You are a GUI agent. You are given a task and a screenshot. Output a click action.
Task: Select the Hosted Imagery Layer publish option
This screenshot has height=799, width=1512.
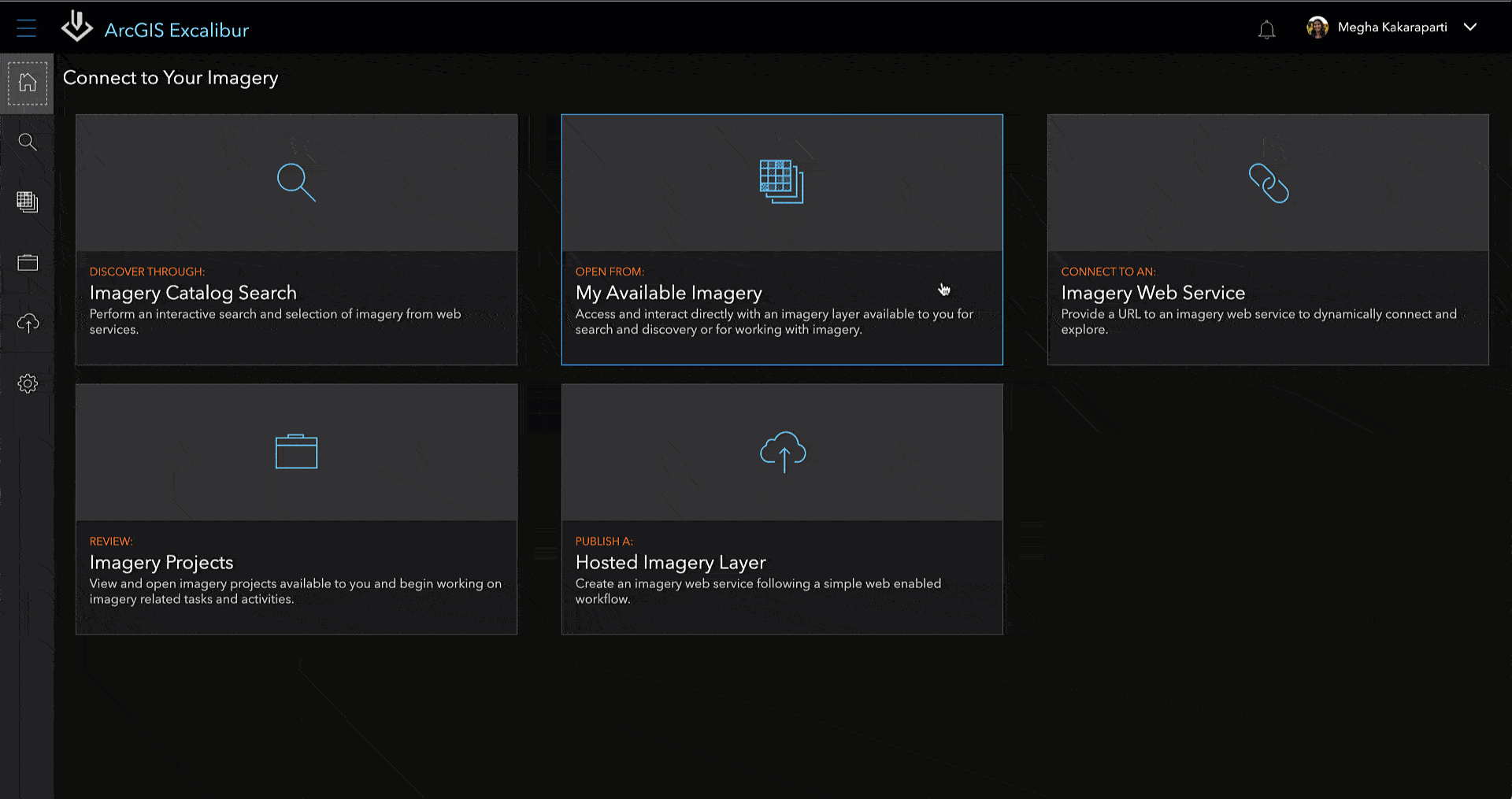click(x=782, y=509)
